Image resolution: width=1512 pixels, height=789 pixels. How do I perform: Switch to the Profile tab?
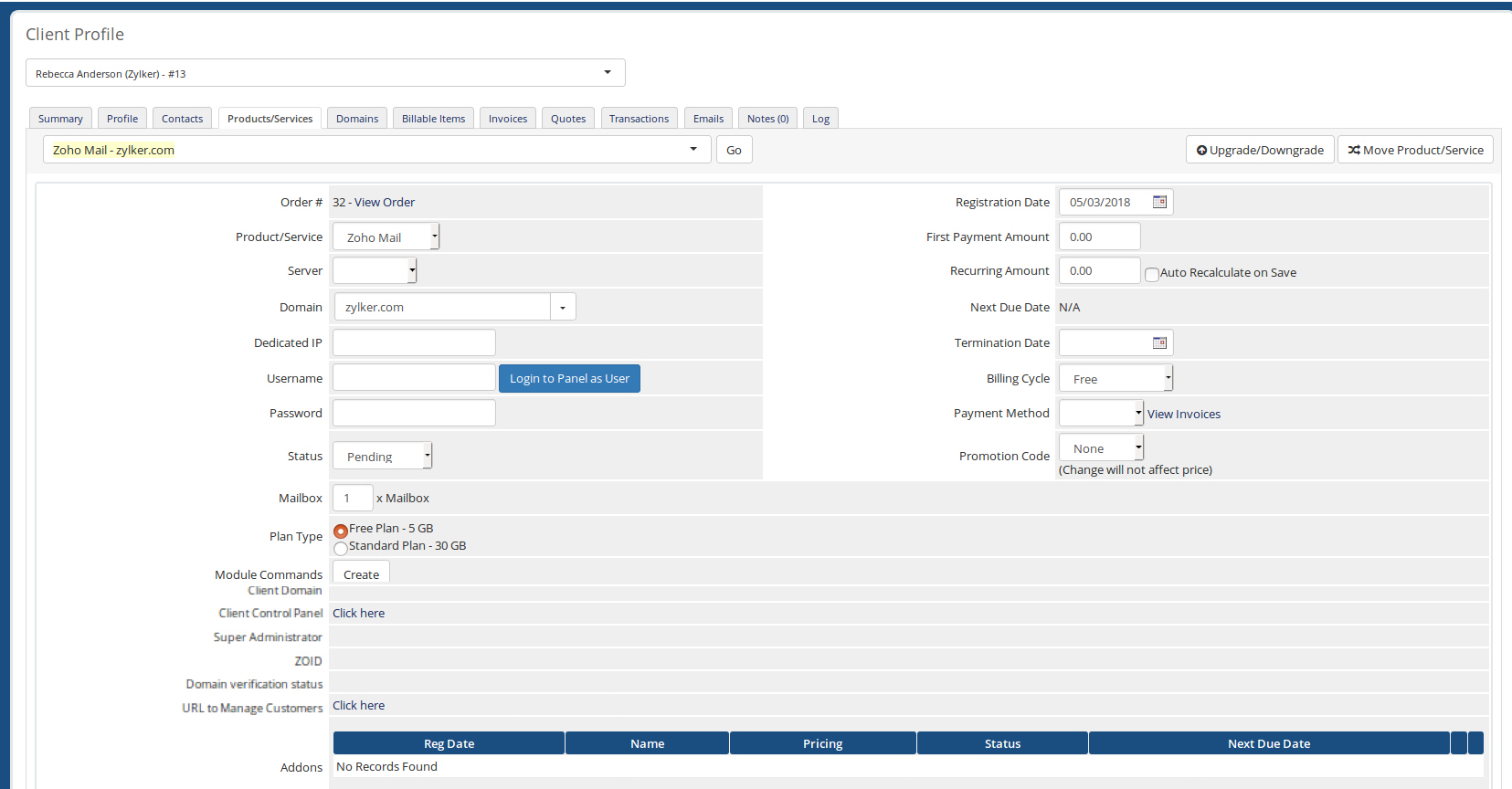coord(122,119)
